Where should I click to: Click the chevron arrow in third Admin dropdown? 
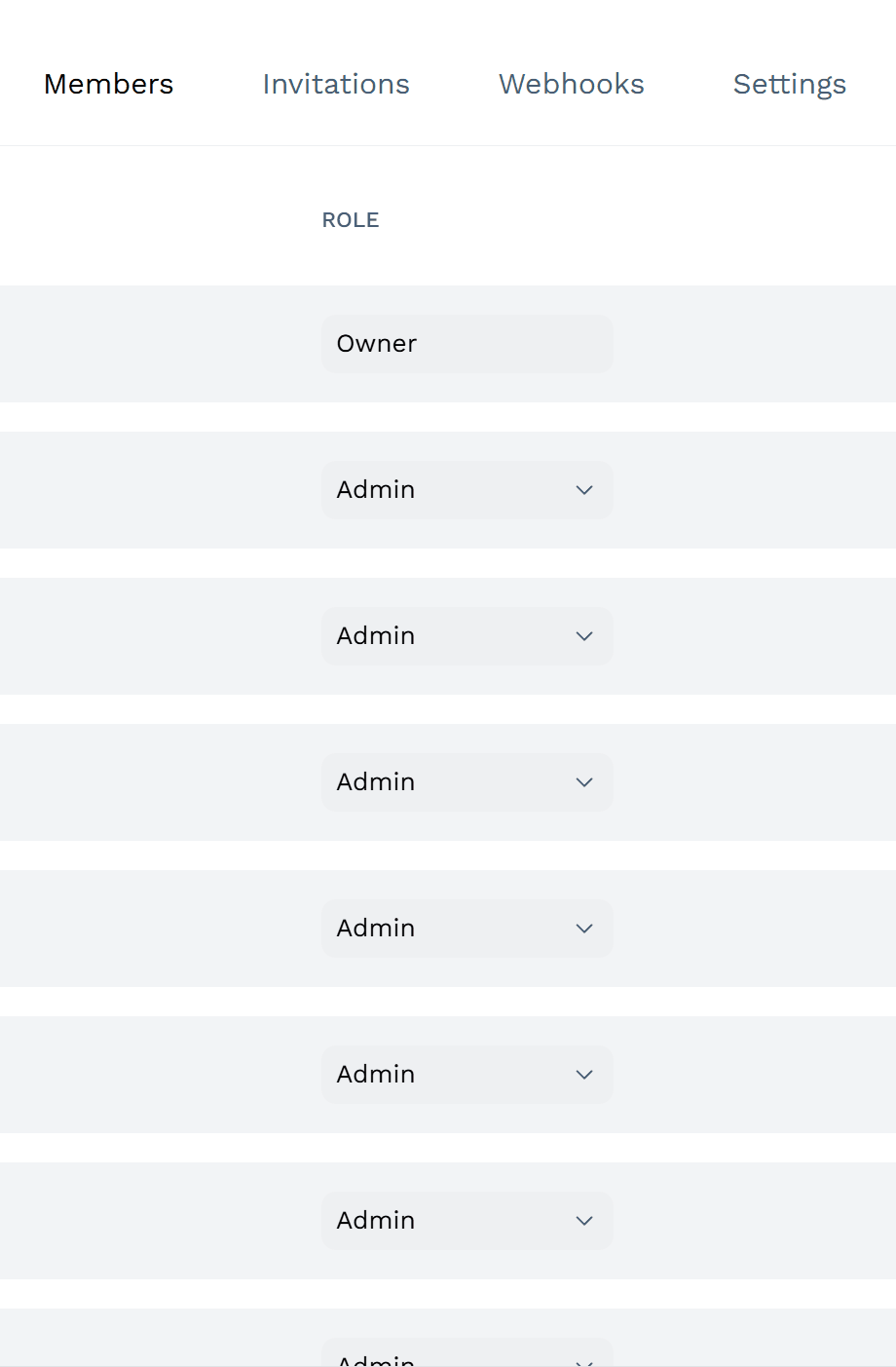pyautogui.click(x=584, y=782)
